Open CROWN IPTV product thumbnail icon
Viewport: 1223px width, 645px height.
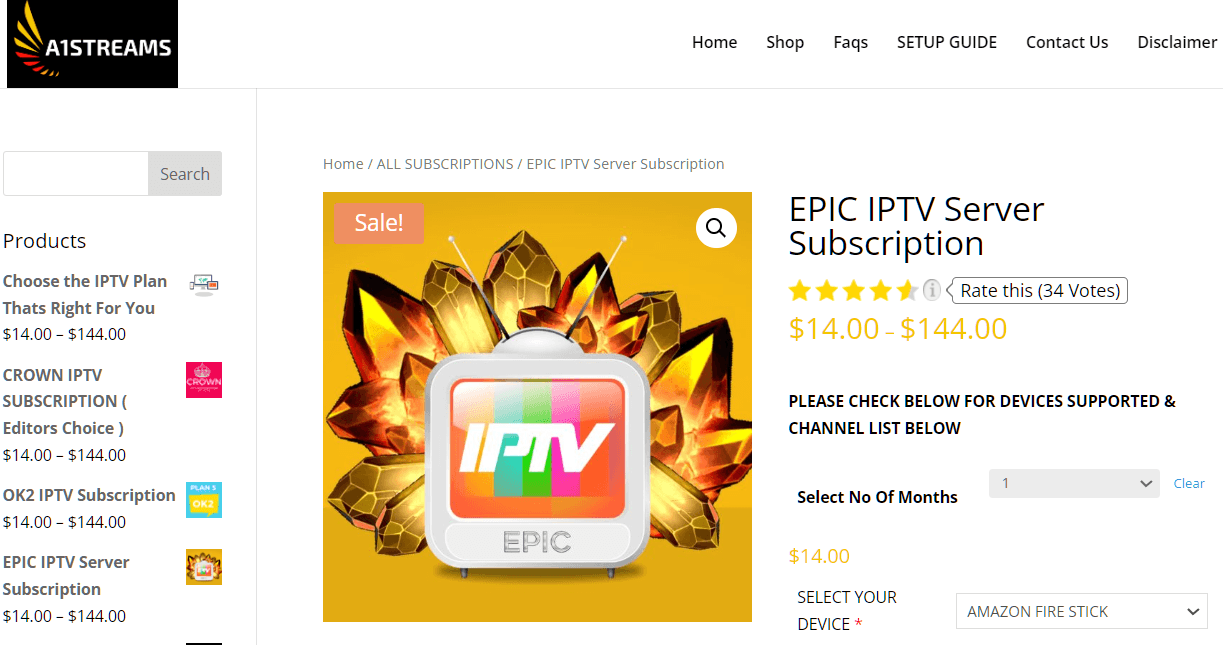[204, 380]
